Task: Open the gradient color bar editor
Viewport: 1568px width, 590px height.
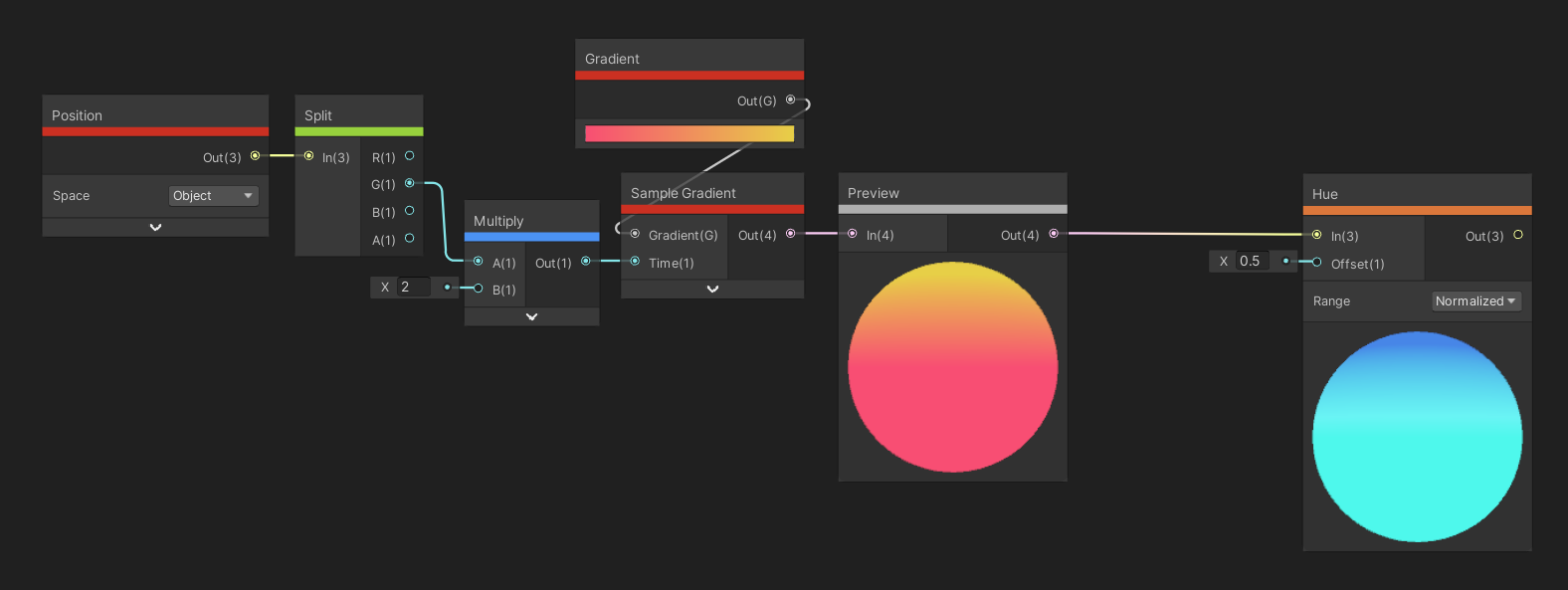Action: (x=688, y=133)
